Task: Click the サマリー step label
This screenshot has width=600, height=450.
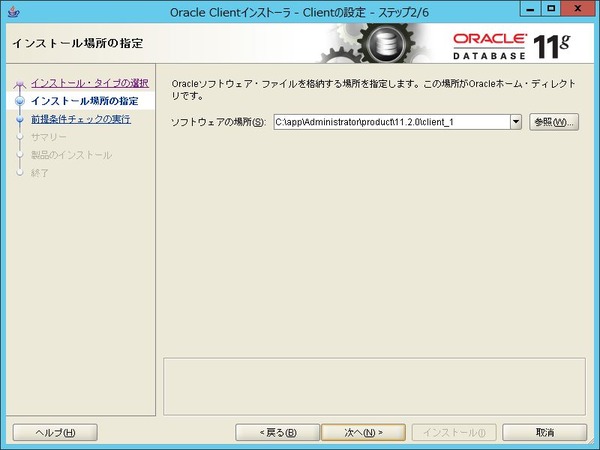Action: point(49,137)
